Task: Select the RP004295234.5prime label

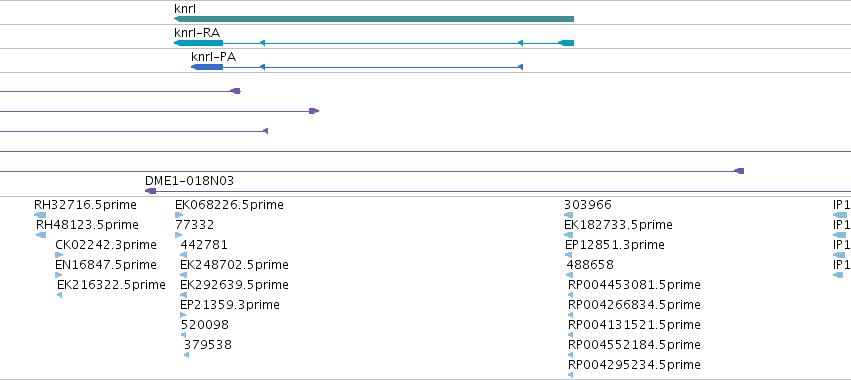Action: [634, 365]
